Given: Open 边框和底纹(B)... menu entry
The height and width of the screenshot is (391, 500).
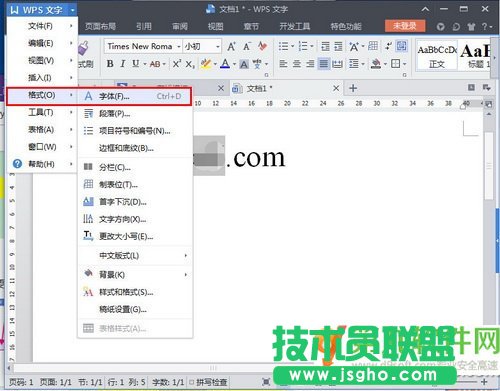Looking at the screenshot, I should coord(135,148).
